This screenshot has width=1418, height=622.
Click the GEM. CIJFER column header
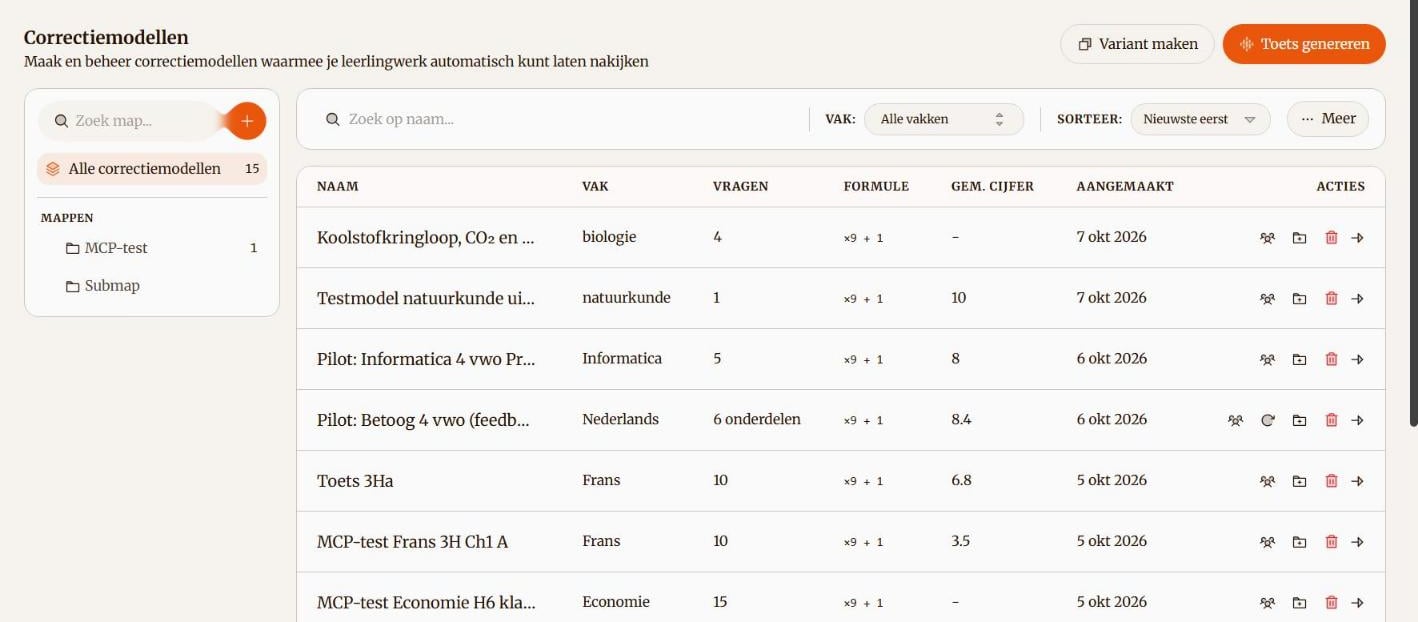point(992,187)
